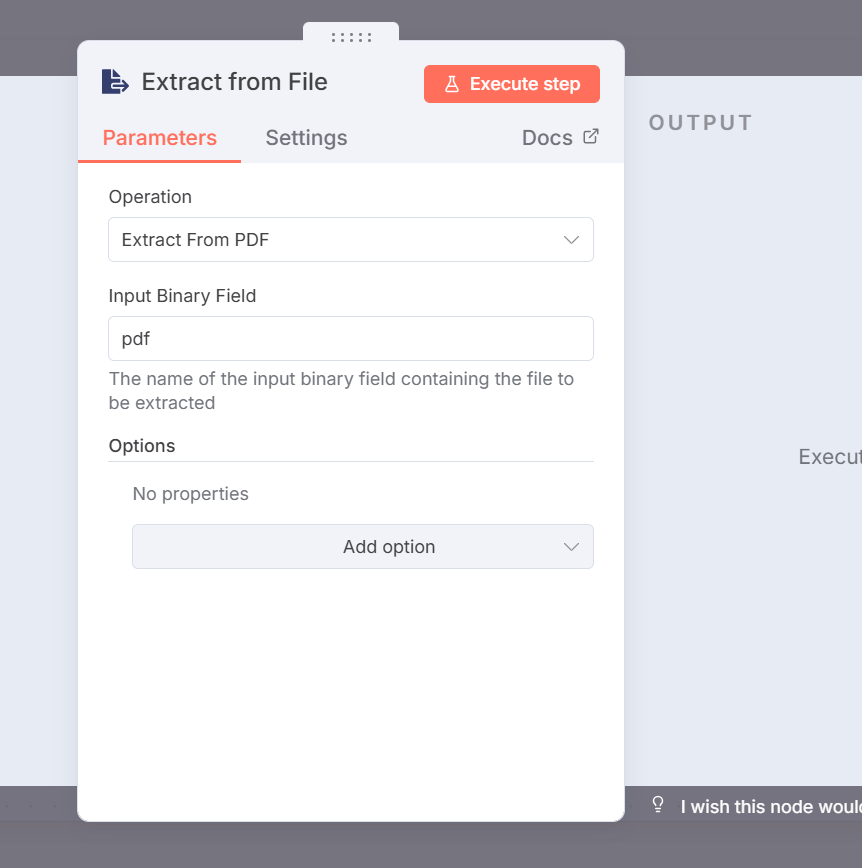Click the chevron arrow on Add option

coord(571,547)
